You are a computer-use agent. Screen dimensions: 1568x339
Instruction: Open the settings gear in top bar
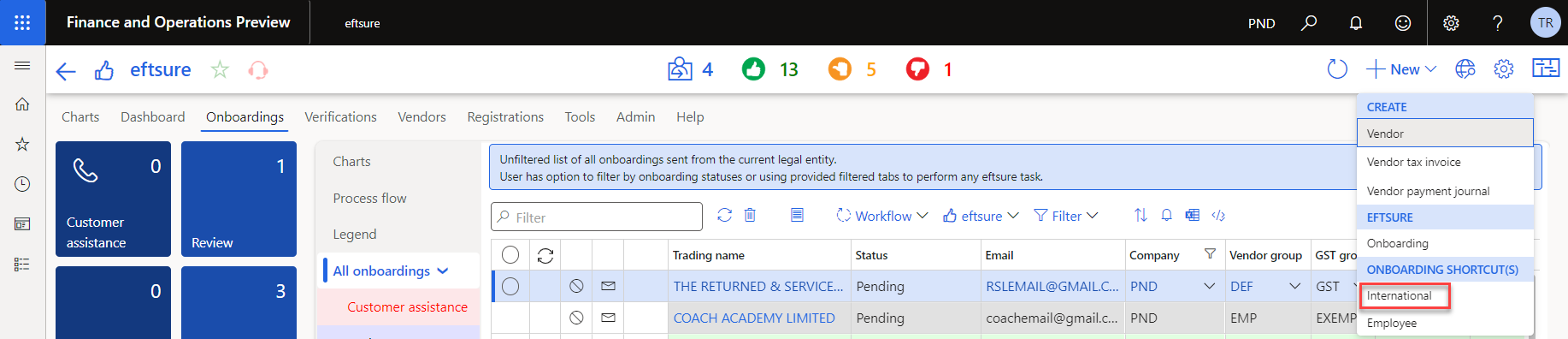(1451, 23)
